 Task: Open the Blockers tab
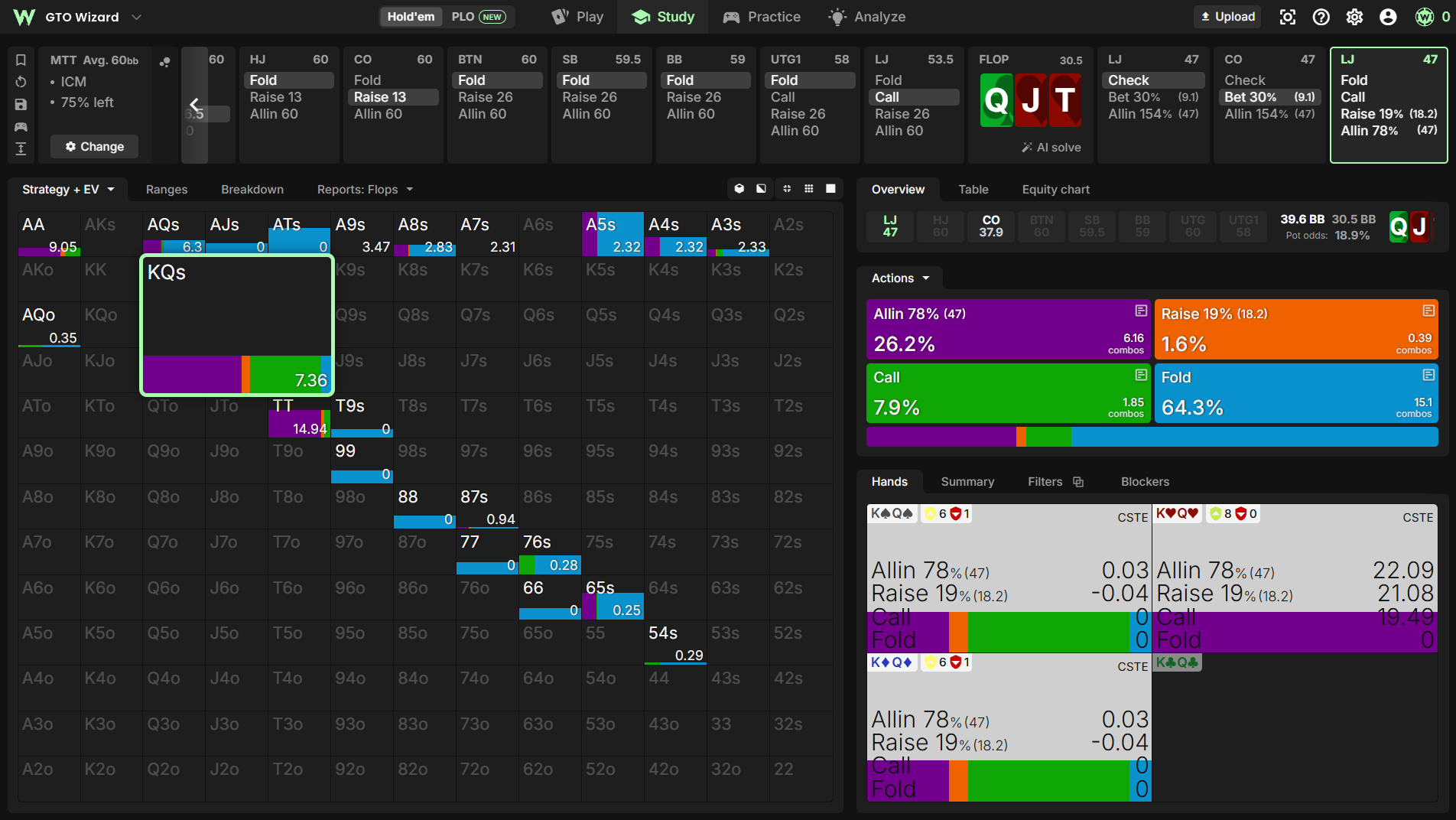[x=1145, y=482]
